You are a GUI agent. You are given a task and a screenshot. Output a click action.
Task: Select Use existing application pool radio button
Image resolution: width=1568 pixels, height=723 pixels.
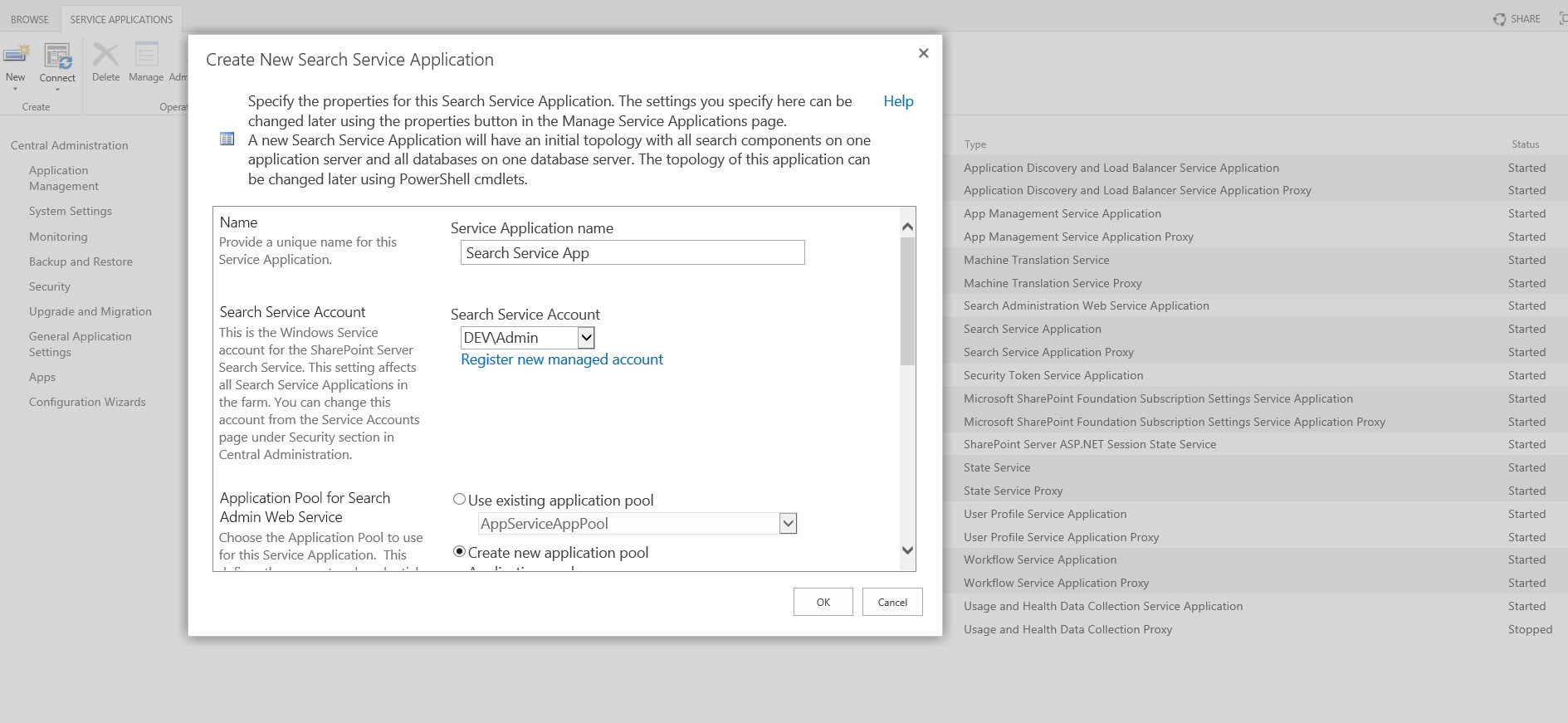pyautogui.click(x=459, y=499)
